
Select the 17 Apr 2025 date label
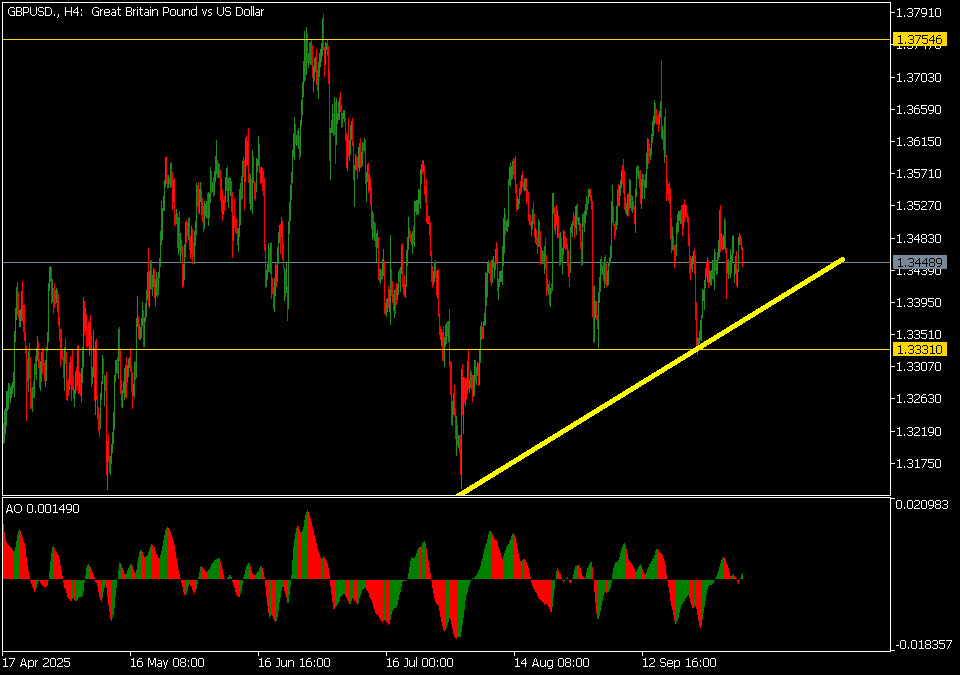(x=39, y=662)
